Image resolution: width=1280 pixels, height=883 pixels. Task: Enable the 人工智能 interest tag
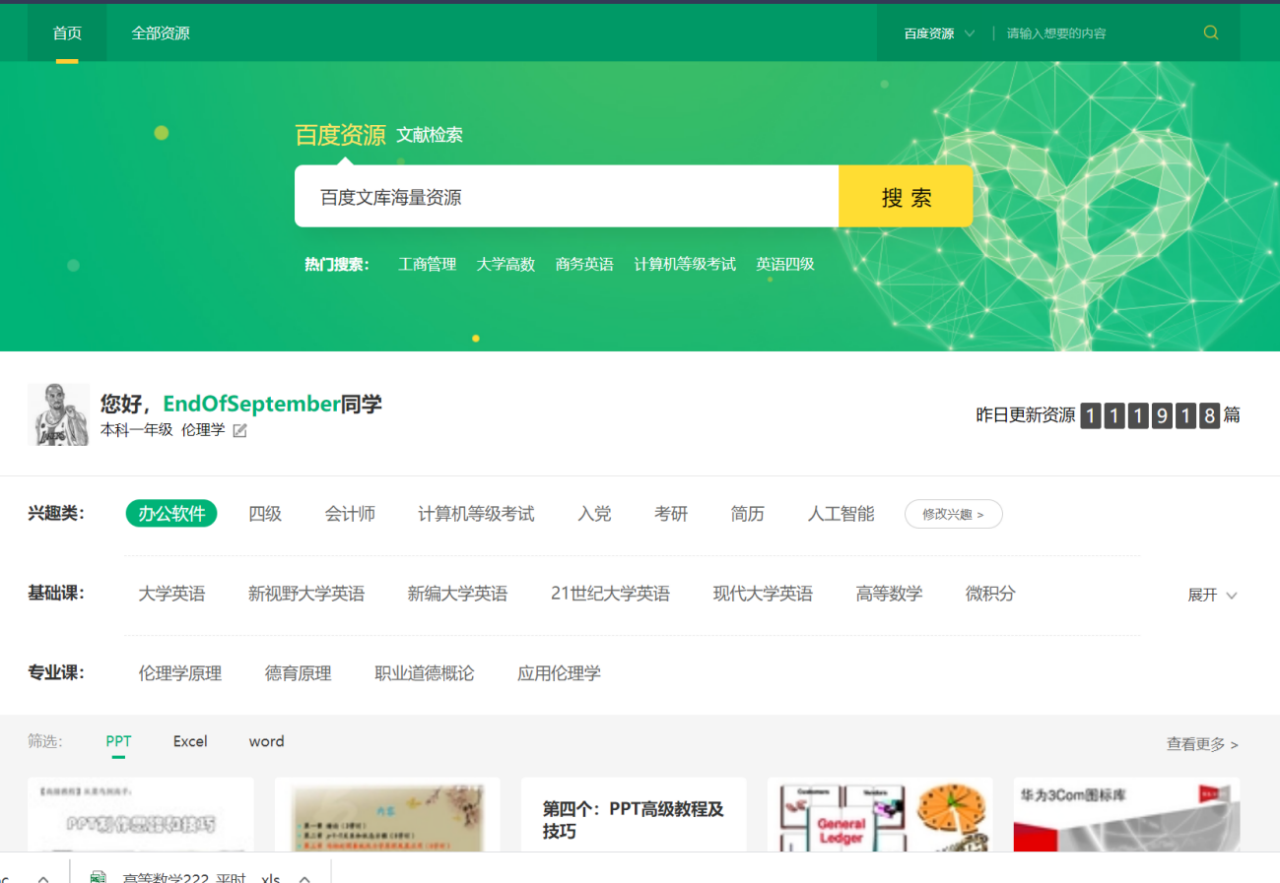(x=839, y=513)
